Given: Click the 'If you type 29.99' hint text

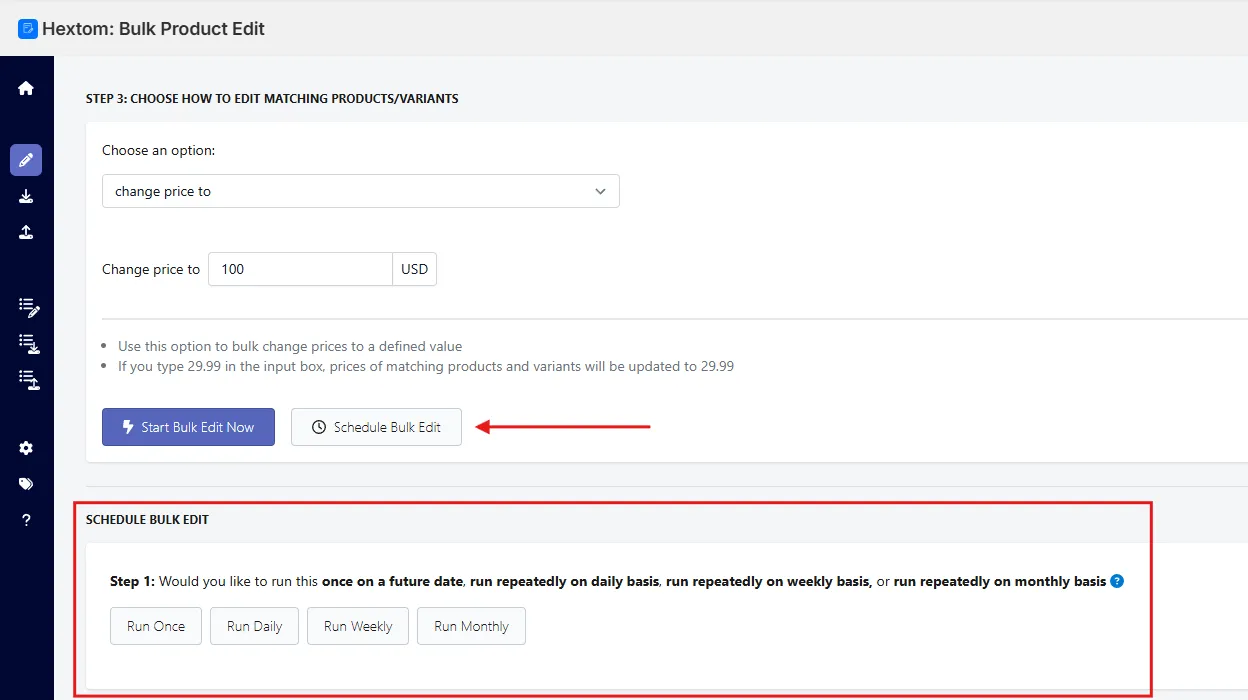Looking at the screenshot, I should [426, 366].
